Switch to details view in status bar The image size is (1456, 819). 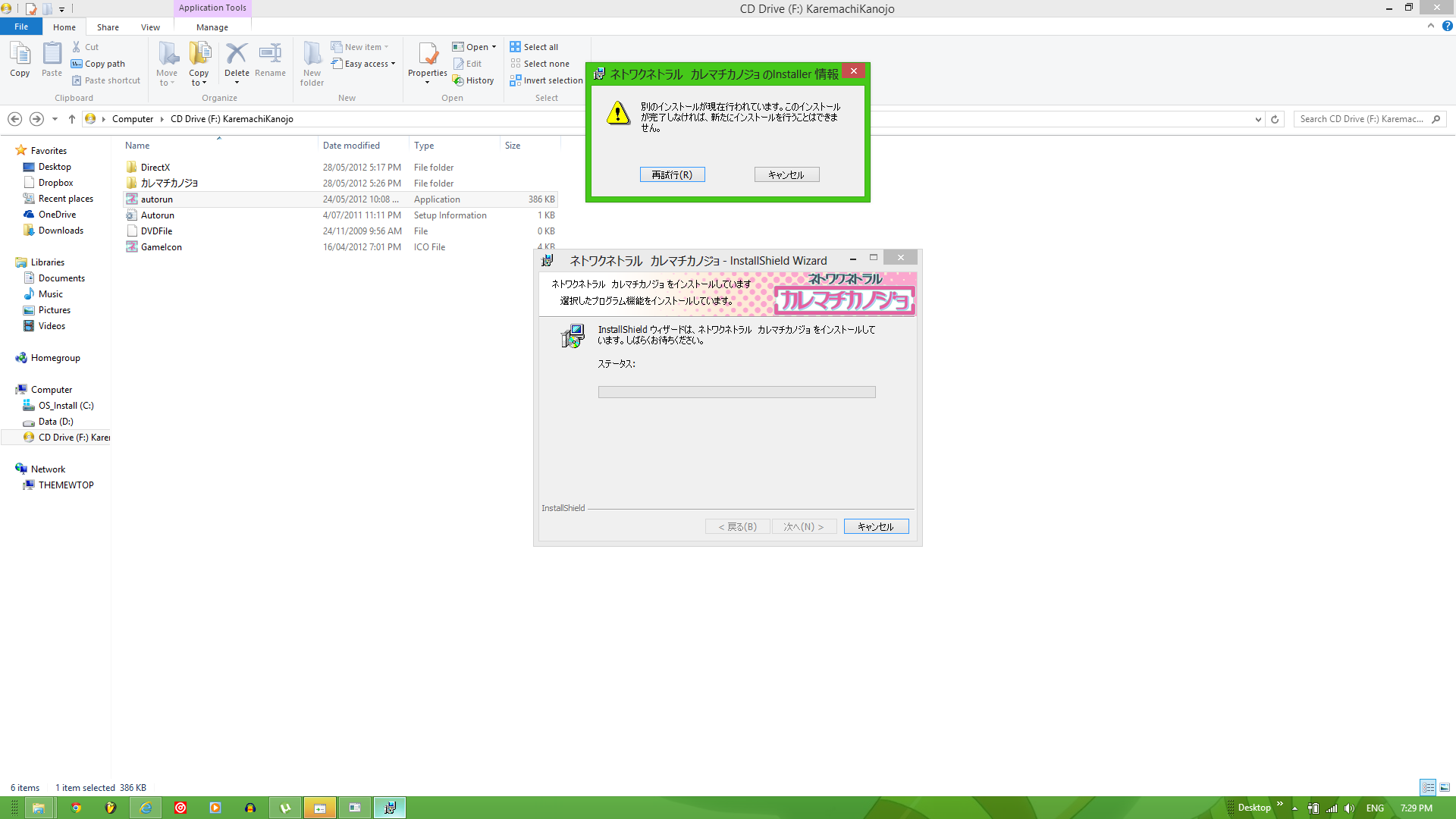pos(1428,788)
